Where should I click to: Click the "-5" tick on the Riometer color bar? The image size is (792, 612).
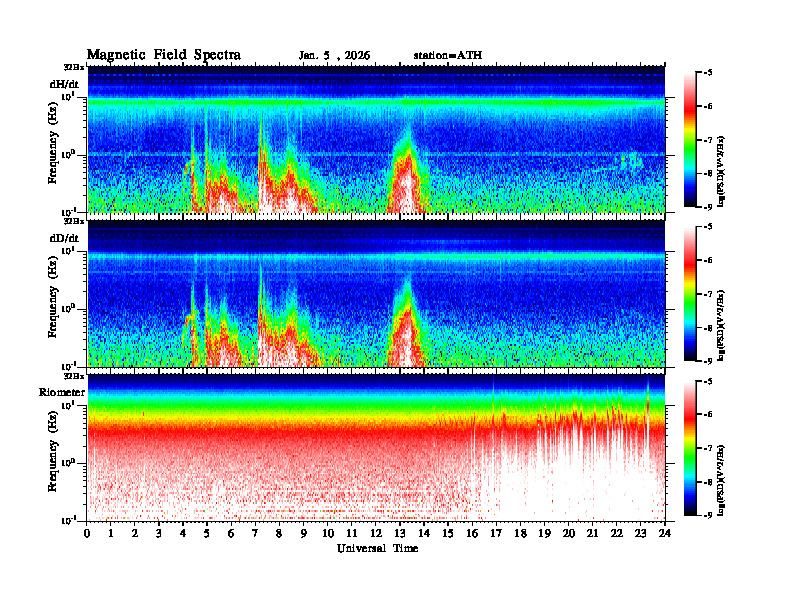pyautogui.click(x=709, y=381)
